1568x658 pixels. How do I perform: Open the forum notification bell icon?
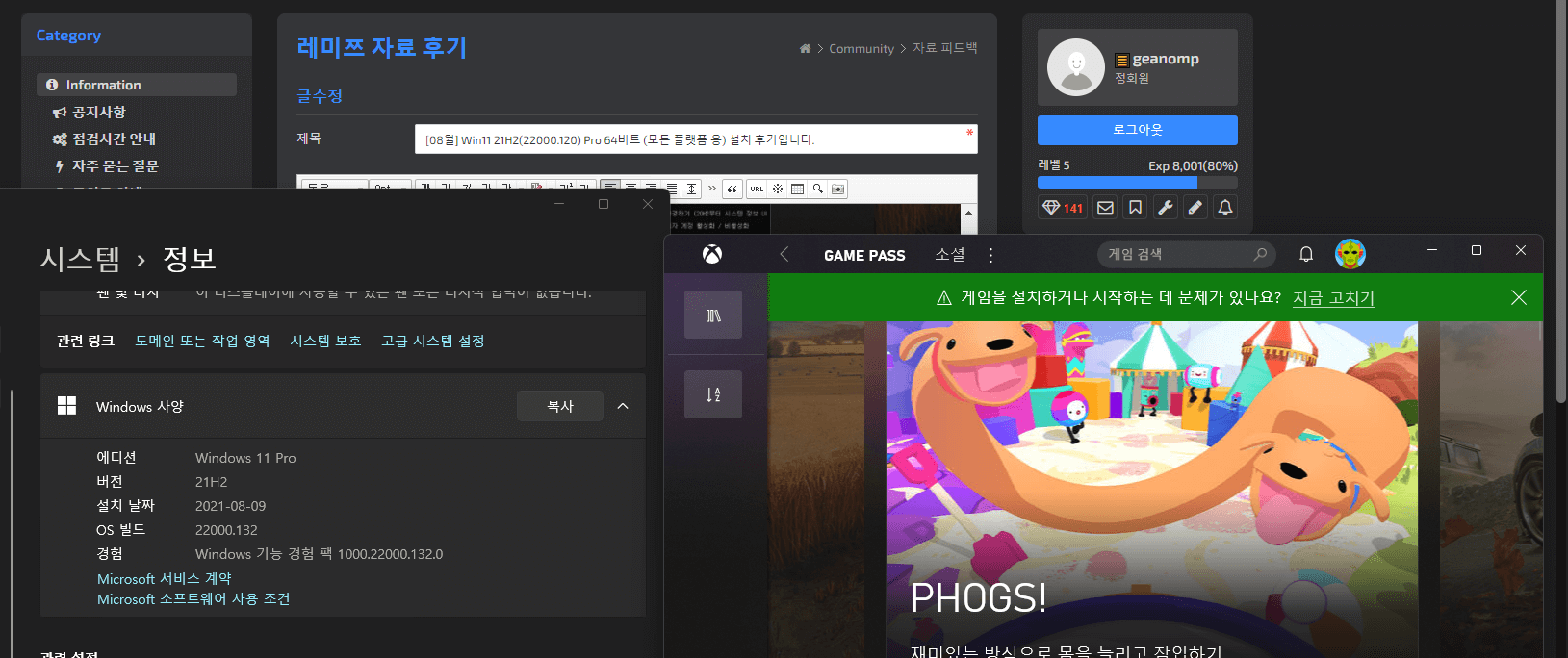[1225, 207]
